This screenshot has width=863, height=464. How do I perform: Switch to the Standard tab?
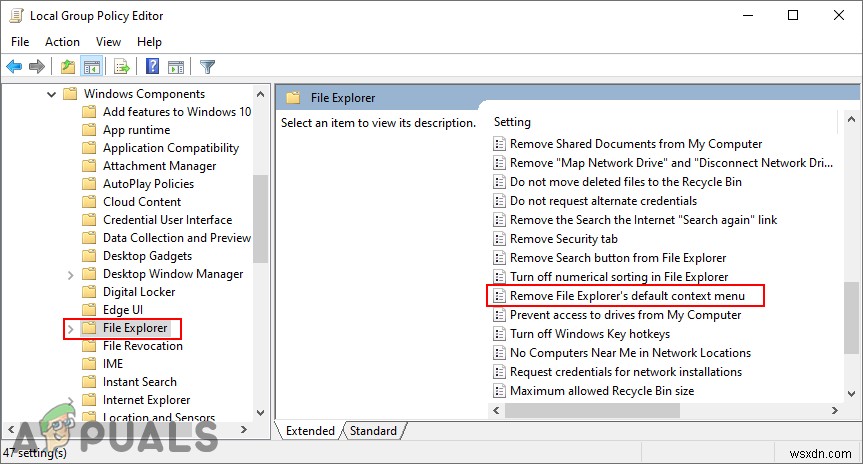(x=373, y=431)
